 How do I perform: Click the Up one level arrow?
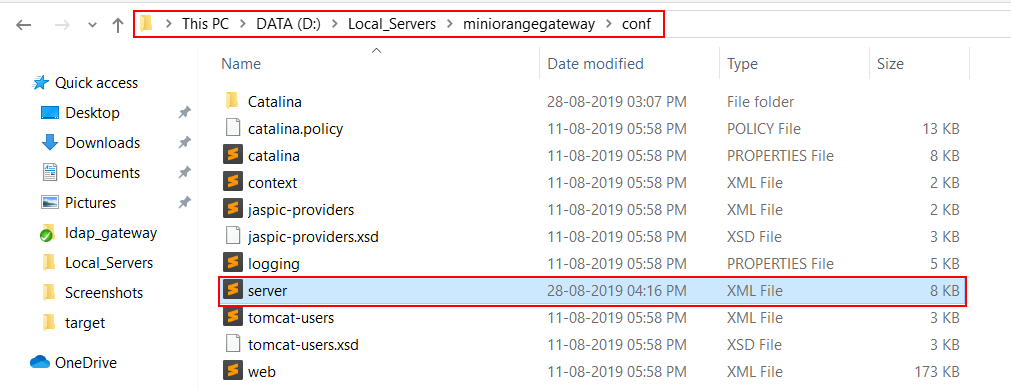118,25
